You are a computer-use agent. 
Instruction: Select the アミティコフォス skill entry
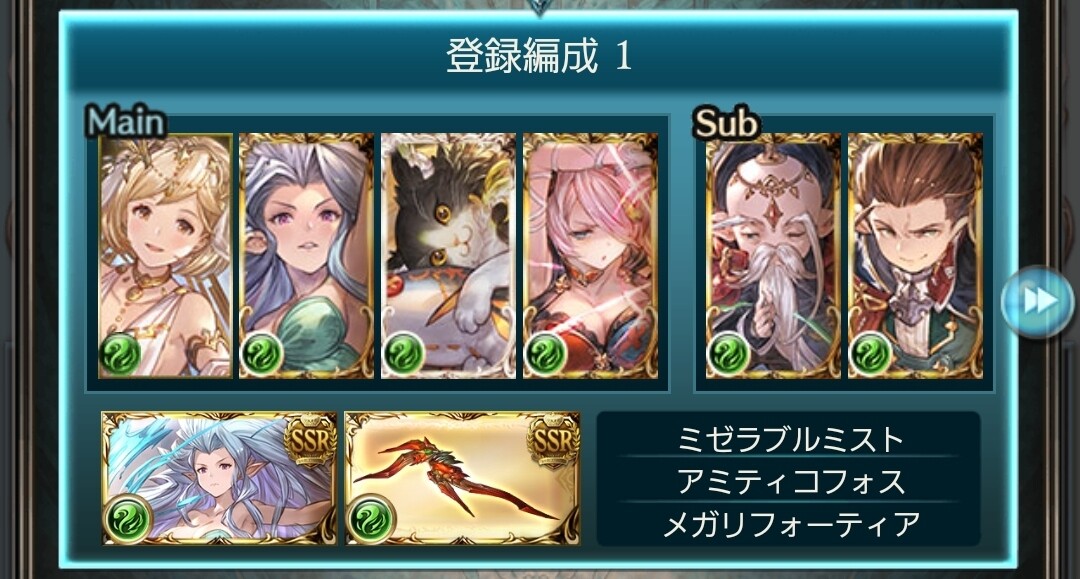[x=789, y=481]
